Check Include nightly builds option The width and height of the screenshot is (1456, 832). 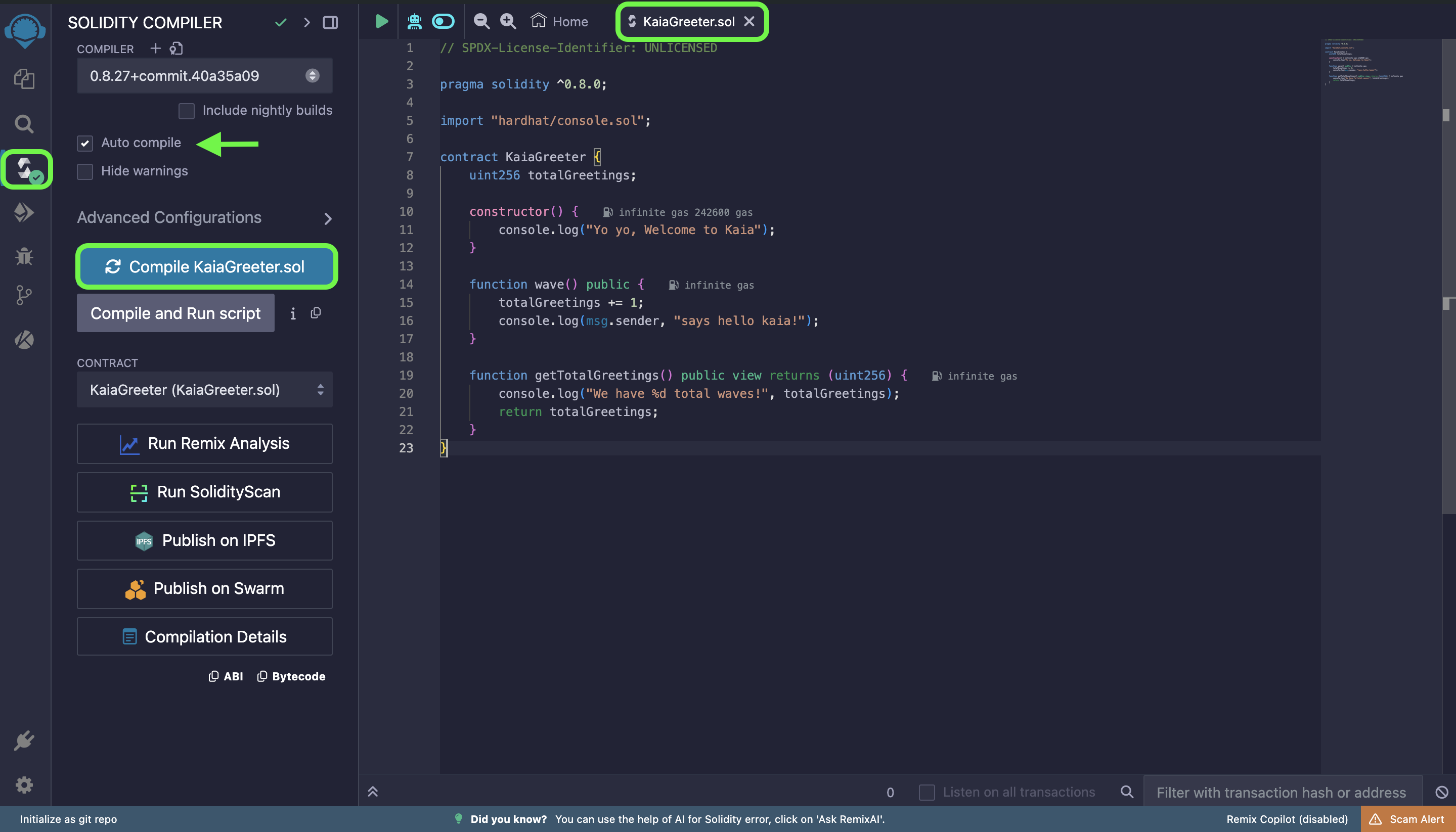click(186, 111)
